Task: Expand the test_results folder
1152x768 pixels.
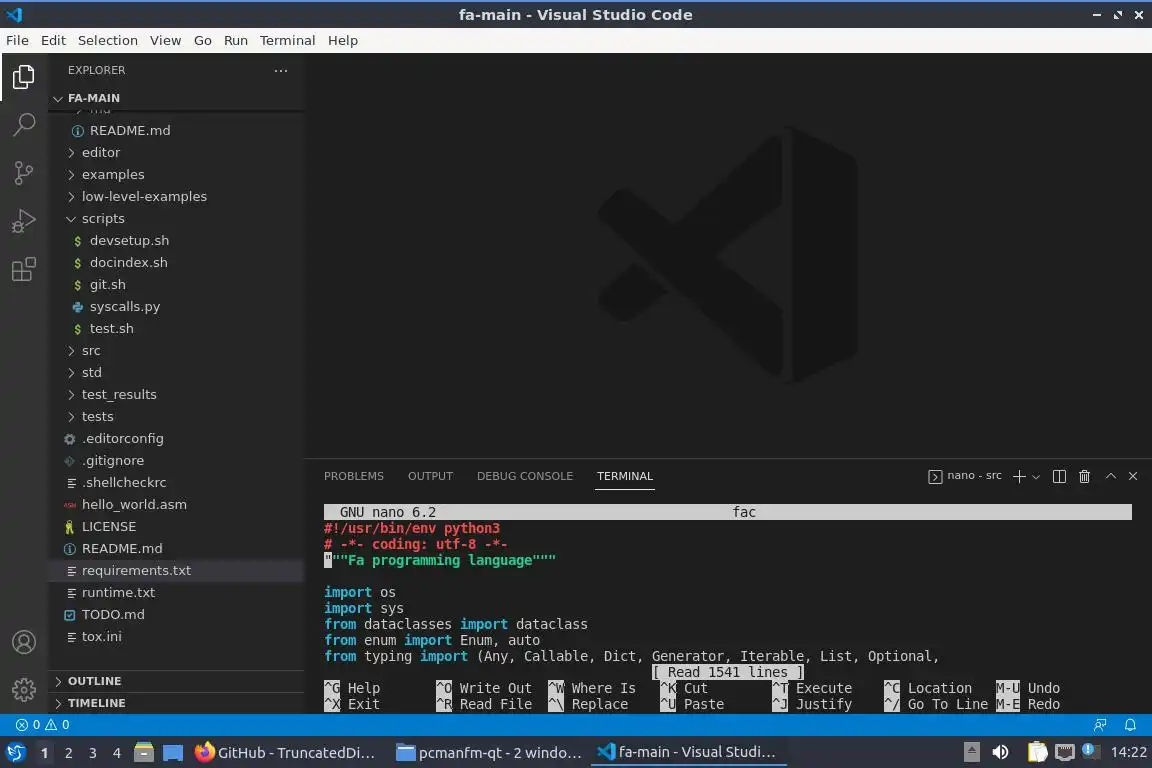Action: (176, 395)
